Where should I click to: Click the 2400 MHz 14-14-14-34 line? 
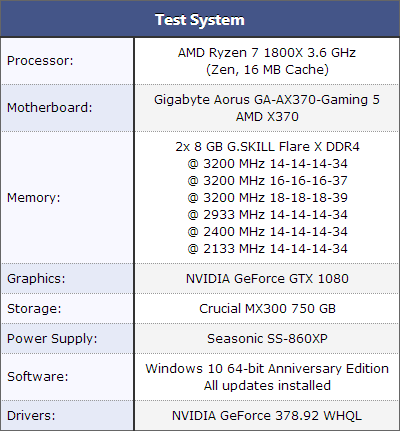[x=267, y=232]
